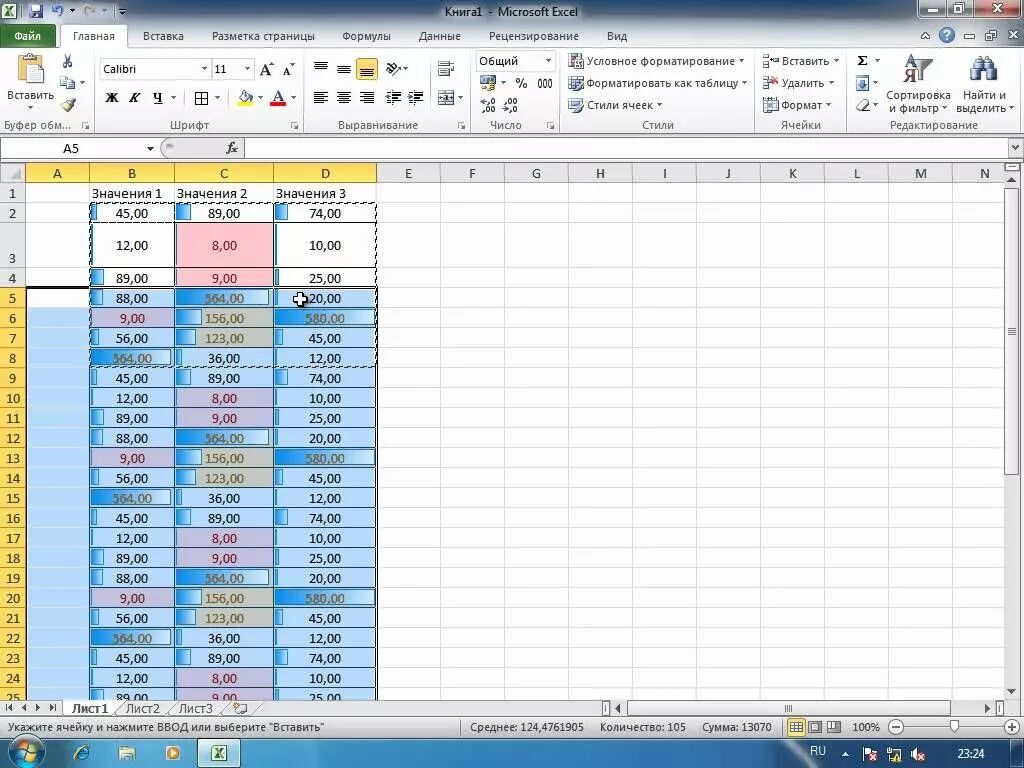Click zoom out minus button

[x=896, y=727]
